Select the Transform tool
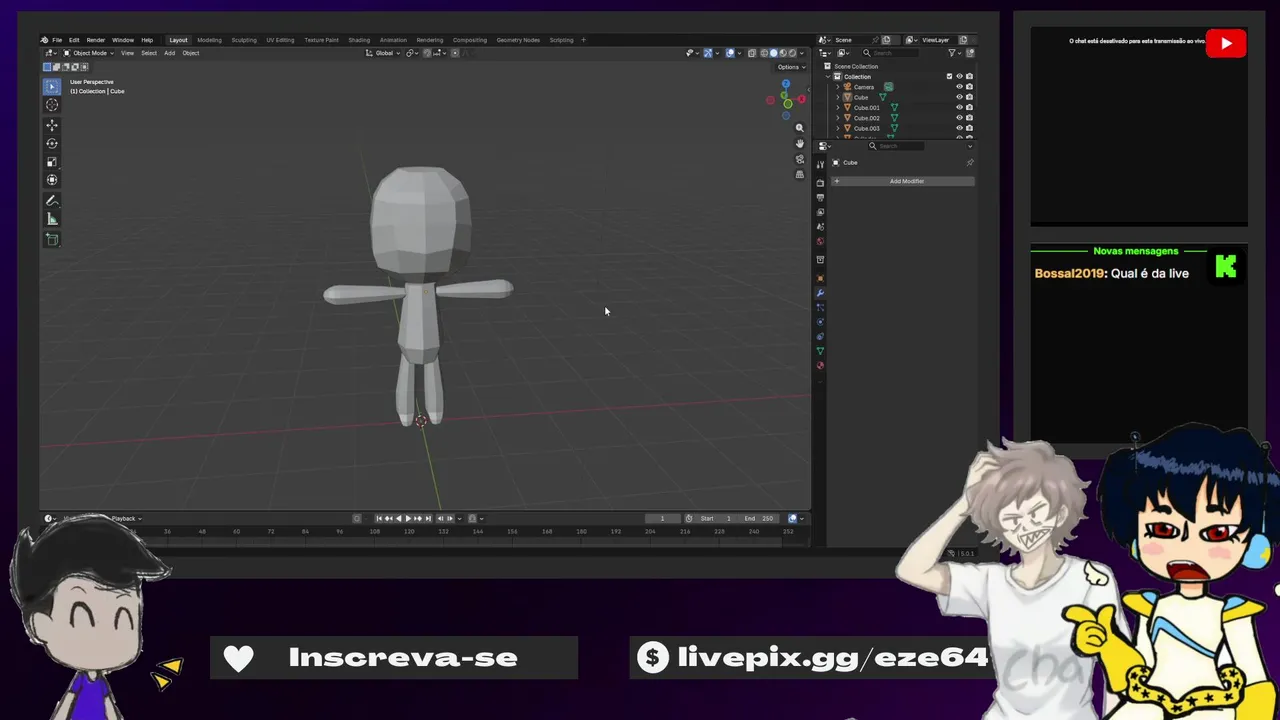 click(52, 180)
